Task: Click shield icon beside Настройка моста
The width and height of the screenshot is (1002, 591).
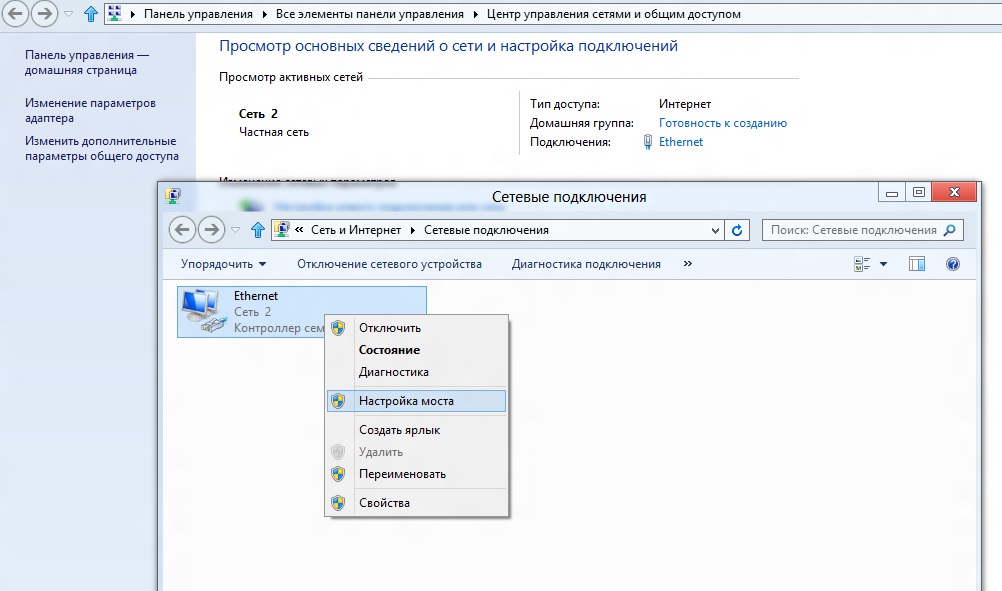Action: click(x=338, y=401)
